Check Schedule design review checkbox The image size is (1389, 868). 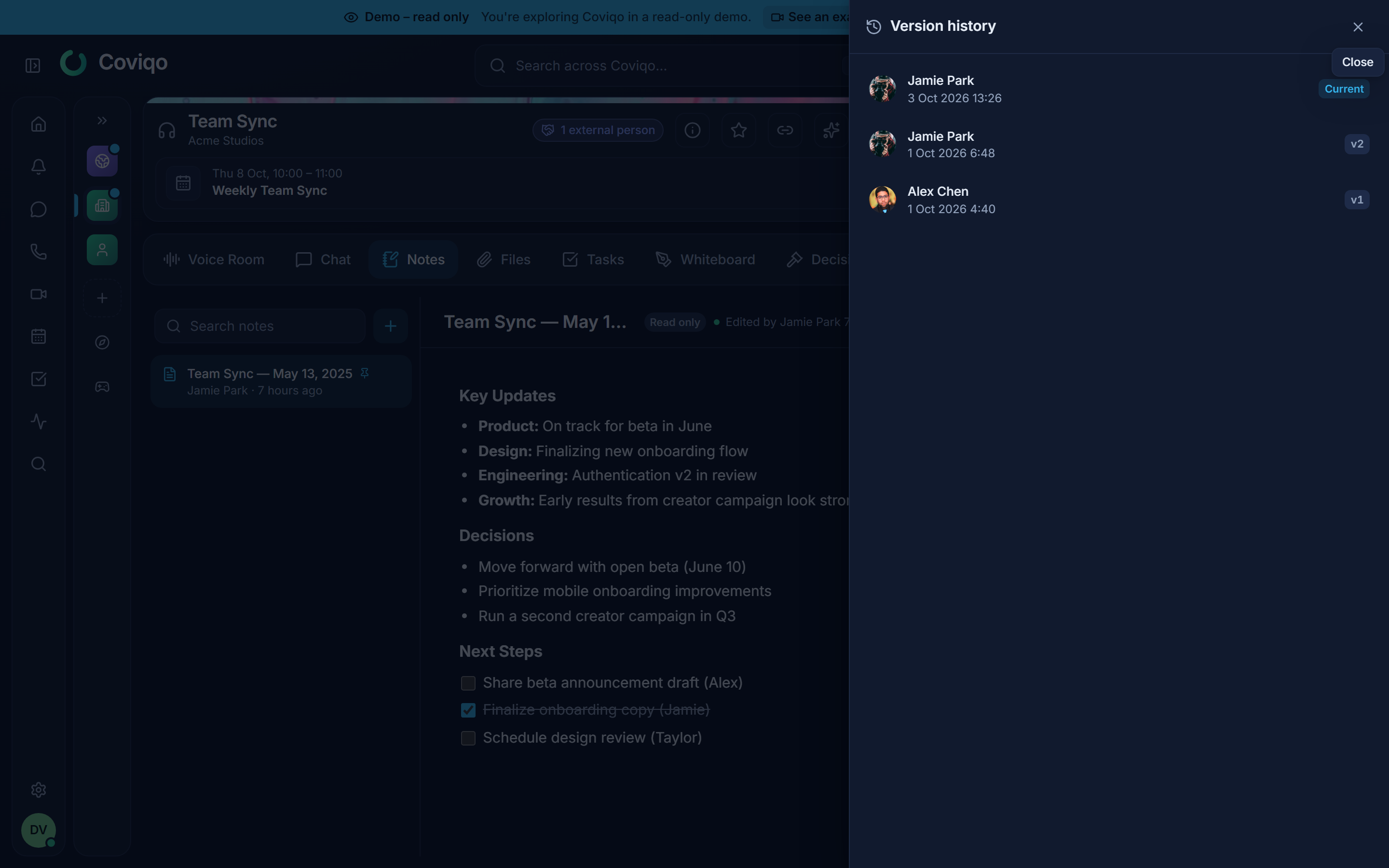tap(468, 738)
